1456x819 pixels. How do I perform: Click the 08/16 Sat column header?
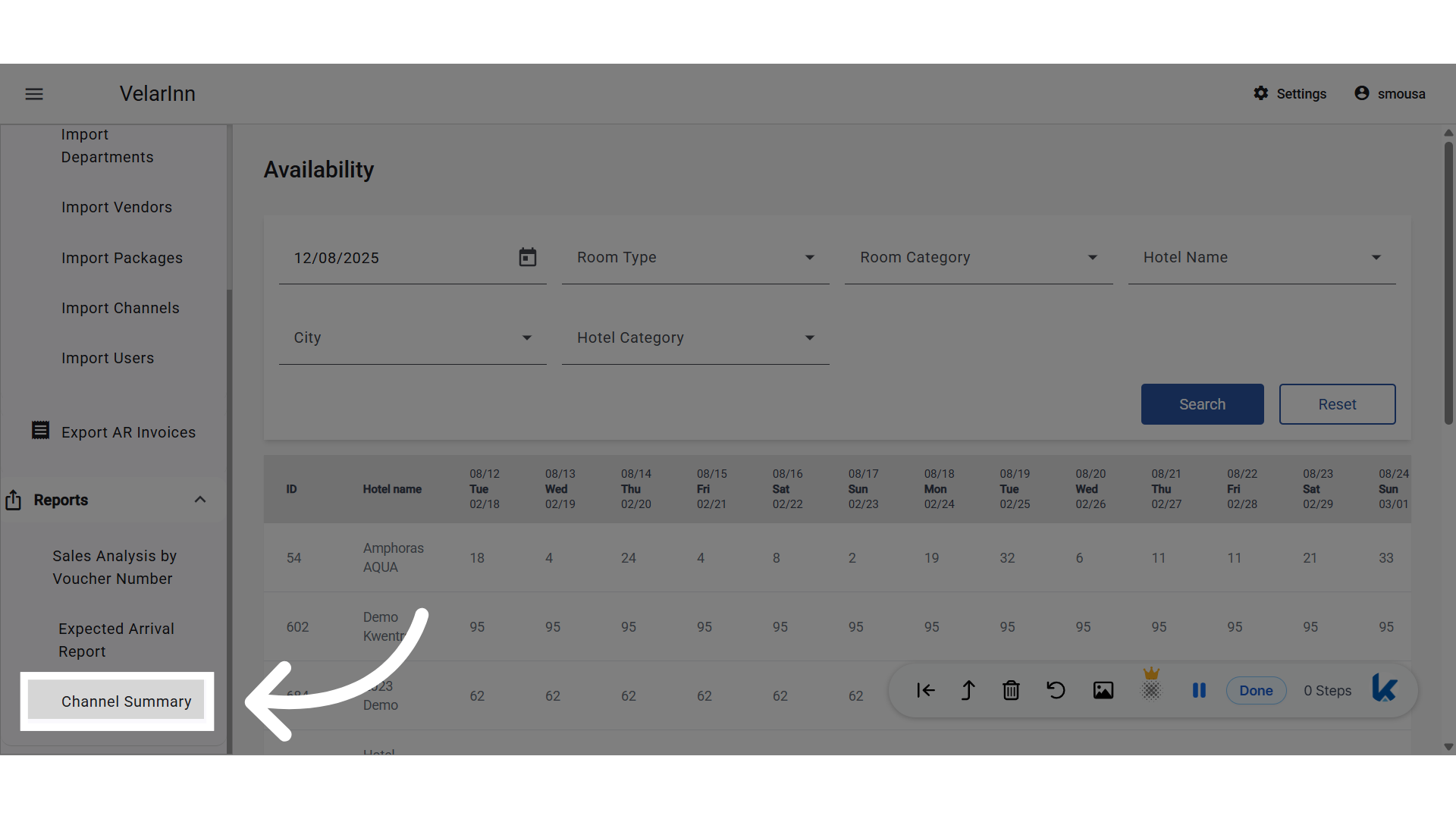788,489
